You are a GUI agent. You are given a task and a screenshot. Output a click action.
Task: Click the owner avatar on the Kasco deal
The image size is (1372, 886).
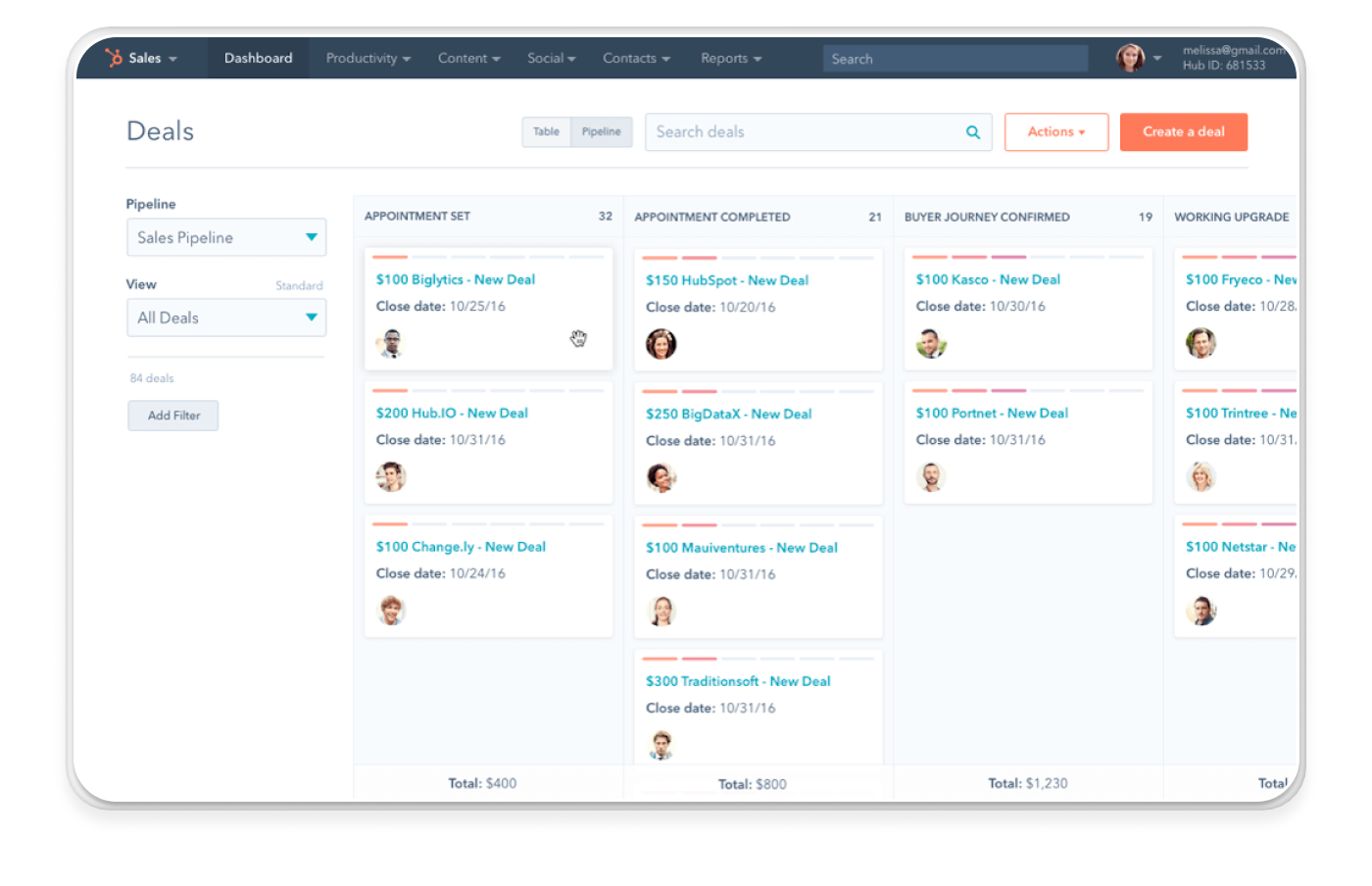point(931,343)
